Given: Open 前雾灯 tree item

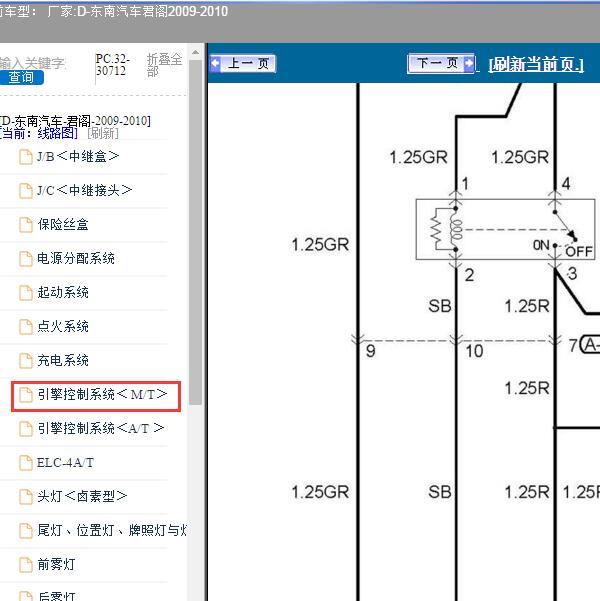Looking at the screenshot, I should [x=56, y=565].
